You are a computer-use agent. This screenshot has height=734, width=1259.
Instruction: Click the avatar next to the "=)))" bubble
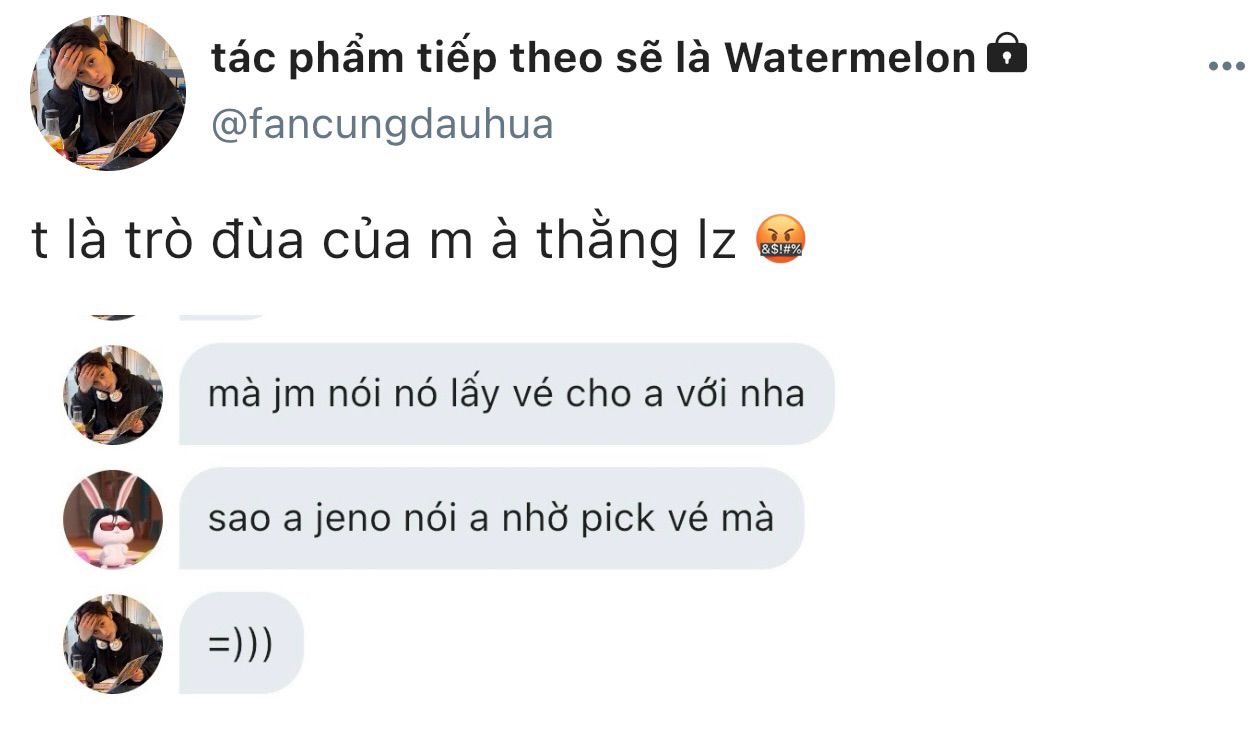point(113,644)
